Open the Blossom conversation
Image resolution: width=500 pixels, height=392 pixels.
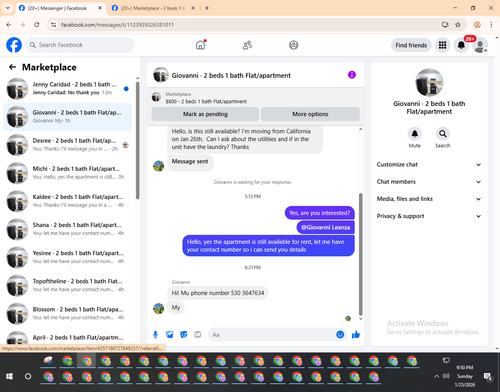[x=67, y=314]
